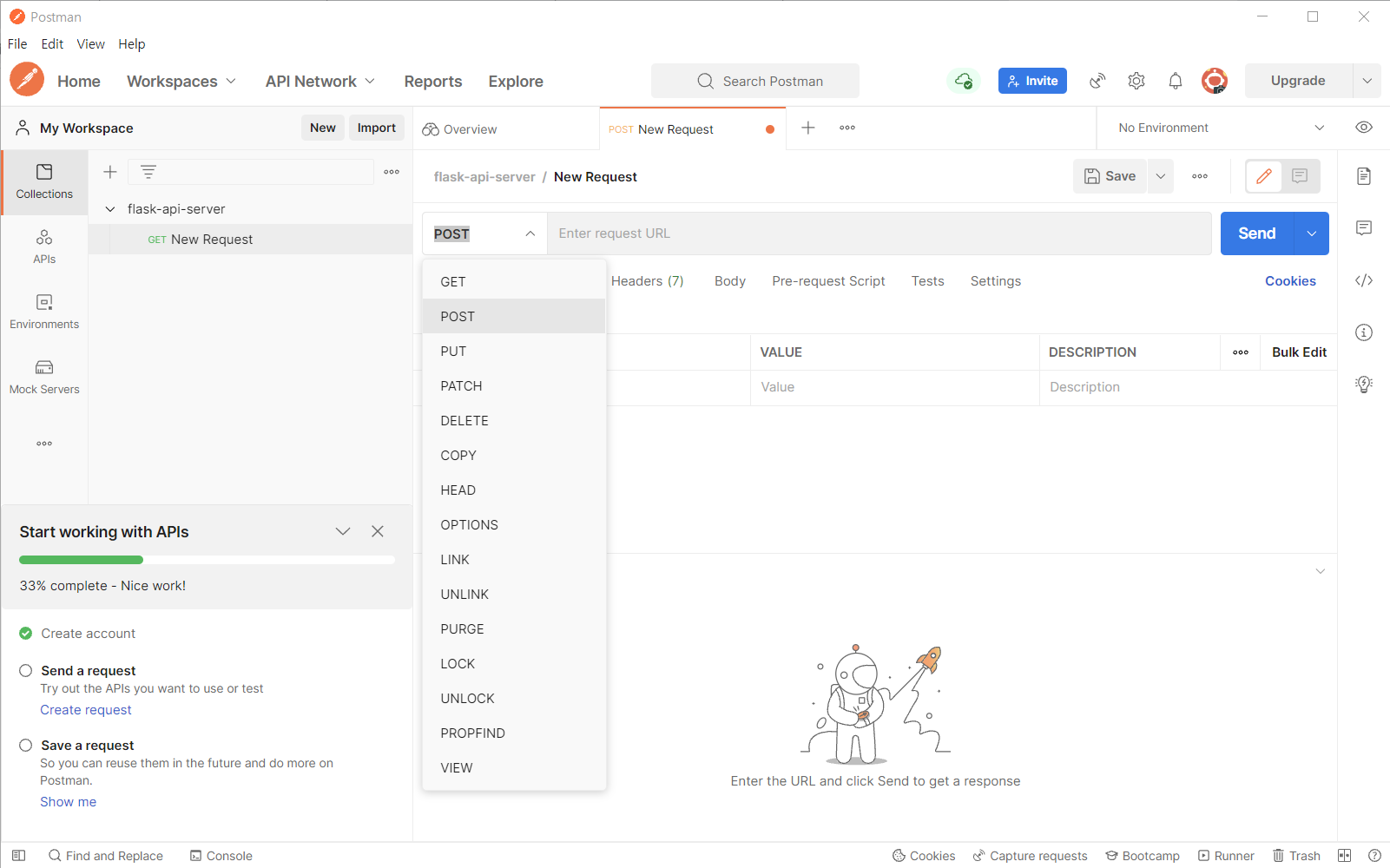Image resolution: width=1390 pixels, height=868 pixels.
Task: Switch to build mode pencil icon
Action: [1264, 176]
